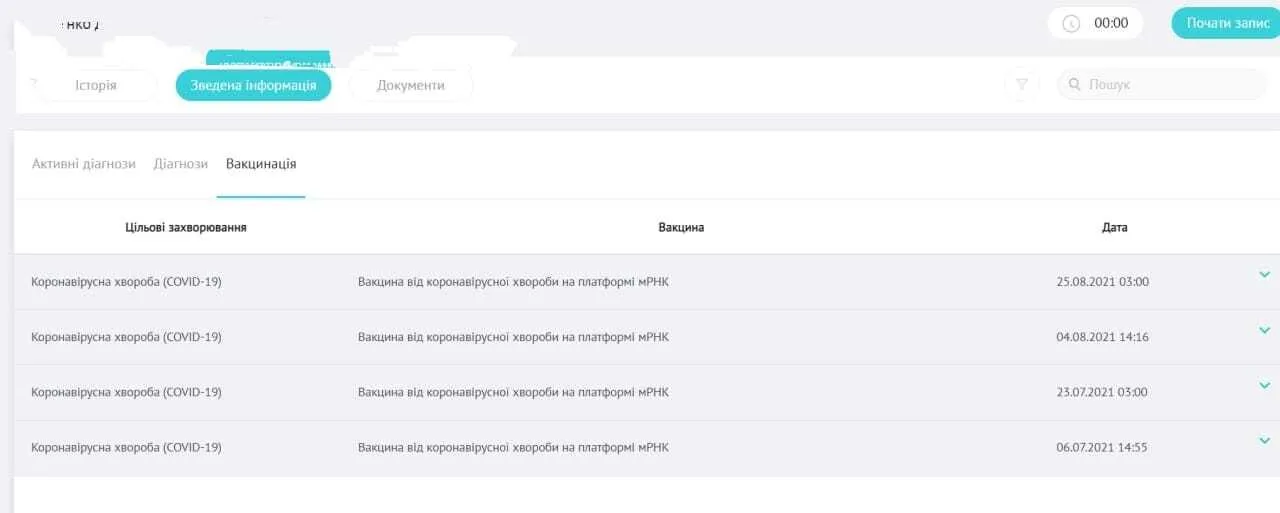Expand the 23.07.2021 vaccination row

(1264, 385)
